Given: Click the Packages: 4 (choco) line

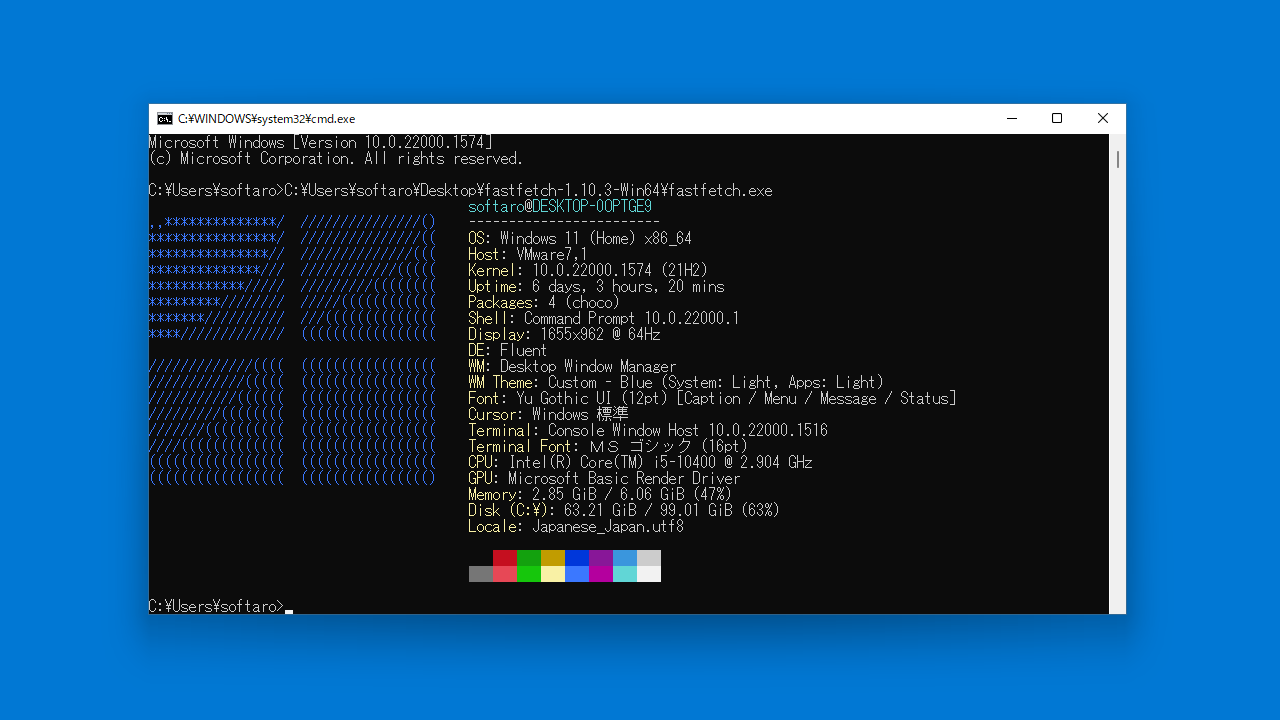Looking at the screenshot, I should [x=544, y=303].
